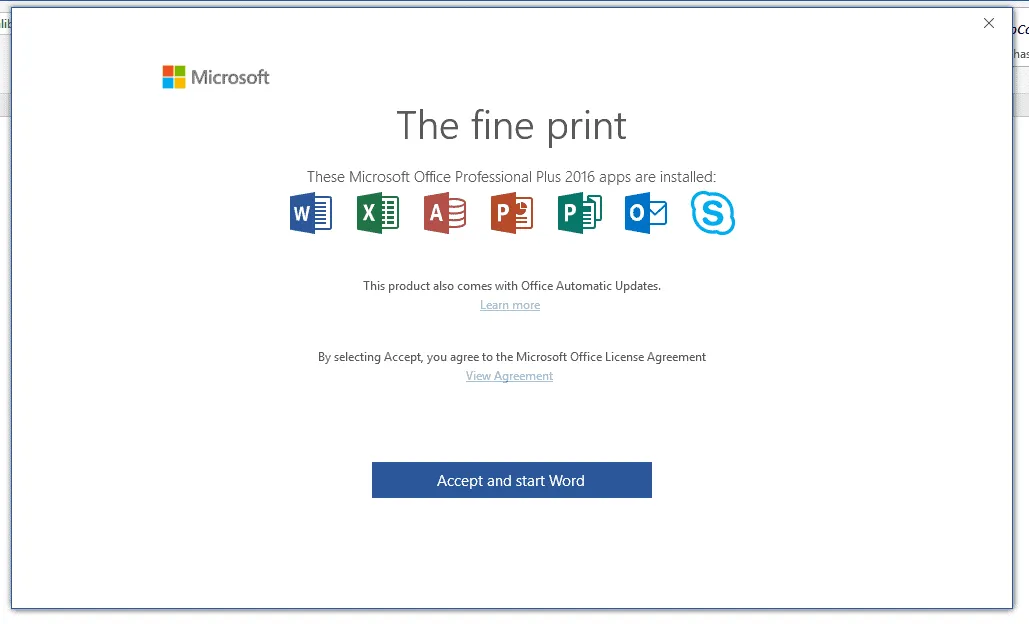Click the heading The fine print

[511, 125]
